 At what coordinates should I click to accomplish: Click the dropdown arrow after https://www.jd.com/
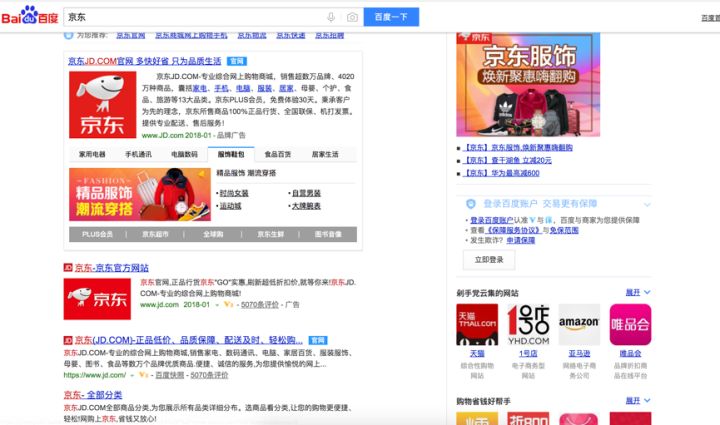coord(132,375)
